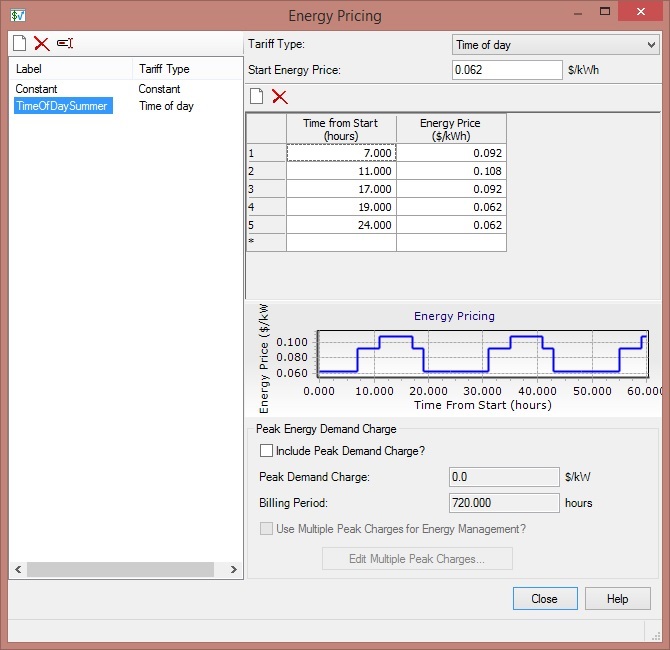This screenshot has width=670, height=650.
Task: Open Help for Energy Pricing
Action: tap(618, 599)
